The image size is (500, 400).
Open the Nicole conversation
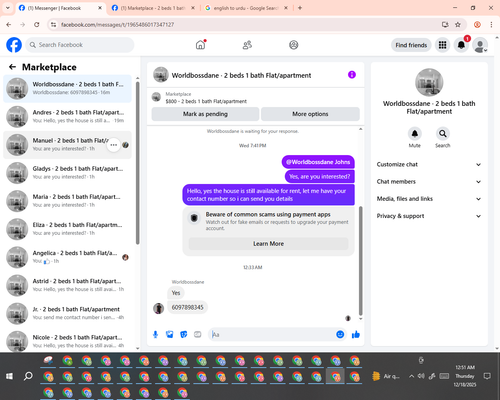tap(67, 341)
